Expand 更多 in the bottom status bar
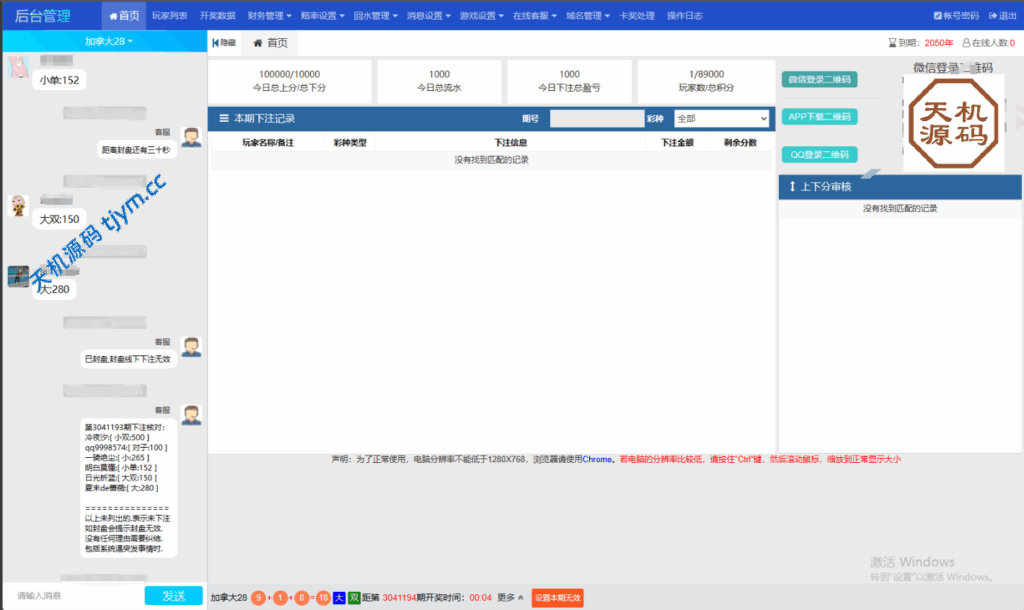The width and height of the screenshot is (1024, 610). (510, 597)
